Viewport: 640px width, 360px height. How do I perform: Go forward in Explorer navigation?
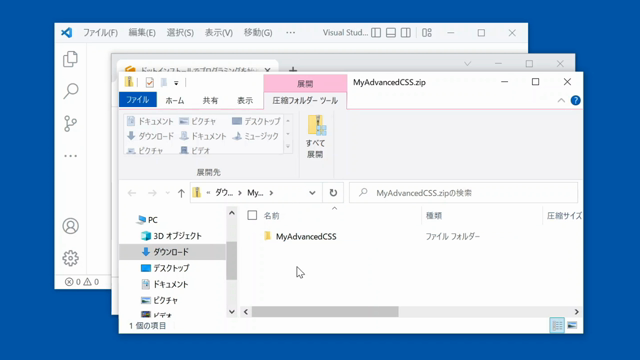[x=152, y=193]
